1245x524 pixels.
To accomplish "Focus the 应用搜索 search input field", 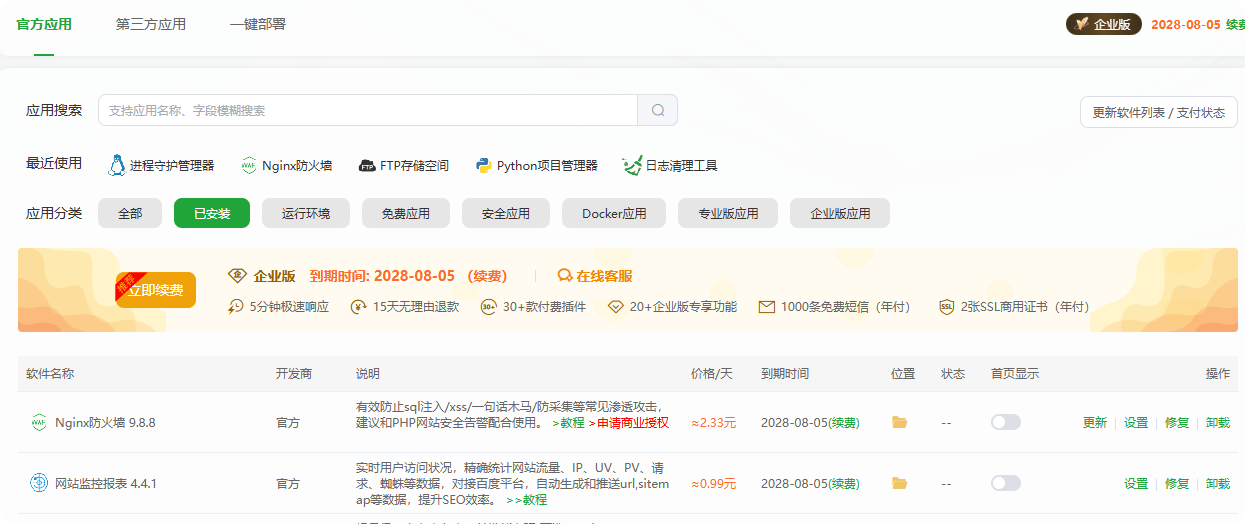I will click(368, 110).
